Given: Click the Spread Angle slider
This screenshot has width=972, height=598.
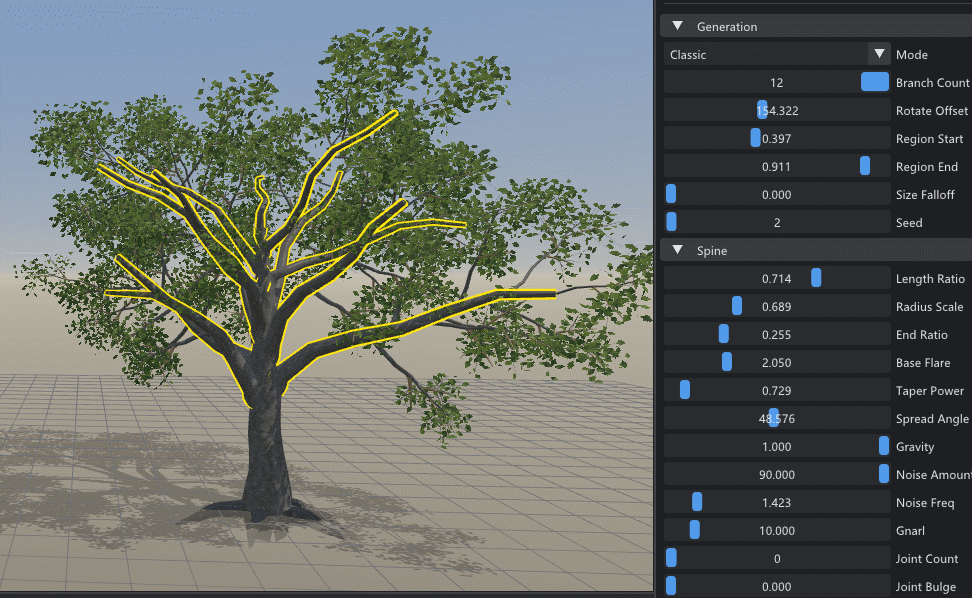Looking at the screenshot, I should [x=777, y=418].
